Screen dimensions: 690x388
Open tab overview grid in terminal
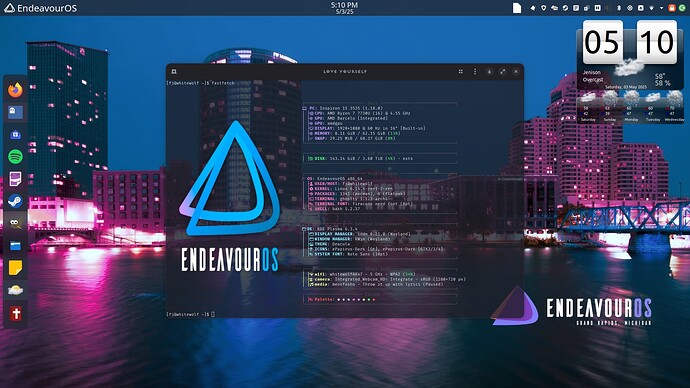(461, 71)
